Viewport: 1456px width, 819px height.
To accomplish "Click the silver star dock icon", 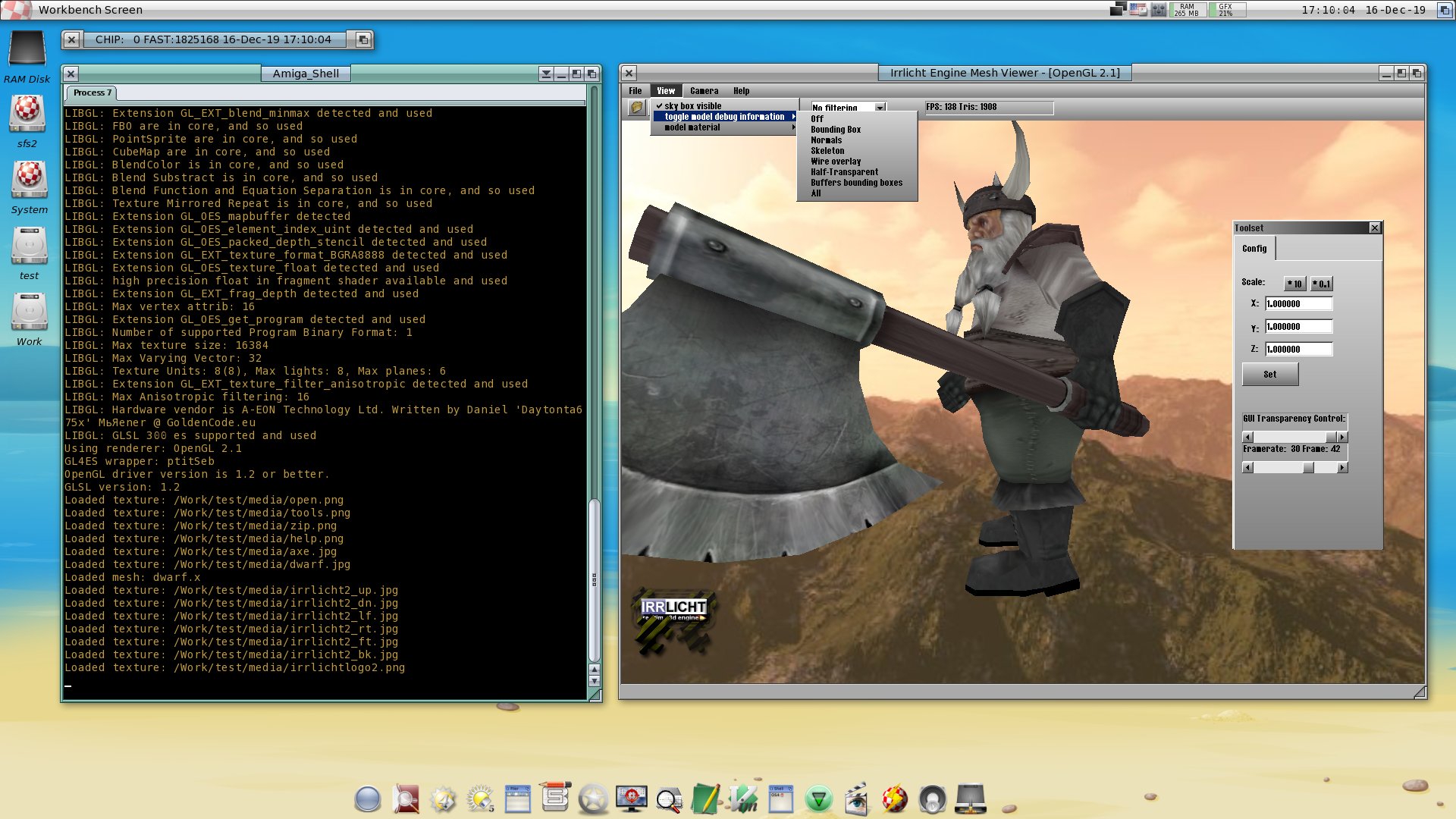I will [593, 799].
